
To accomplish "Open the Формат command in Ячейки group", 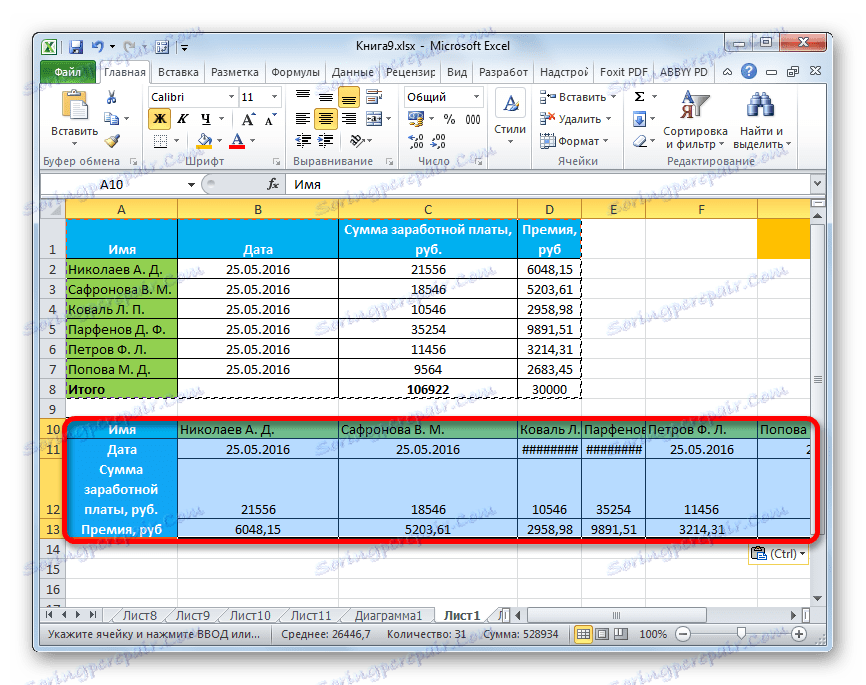I will [x=573, y=140].
